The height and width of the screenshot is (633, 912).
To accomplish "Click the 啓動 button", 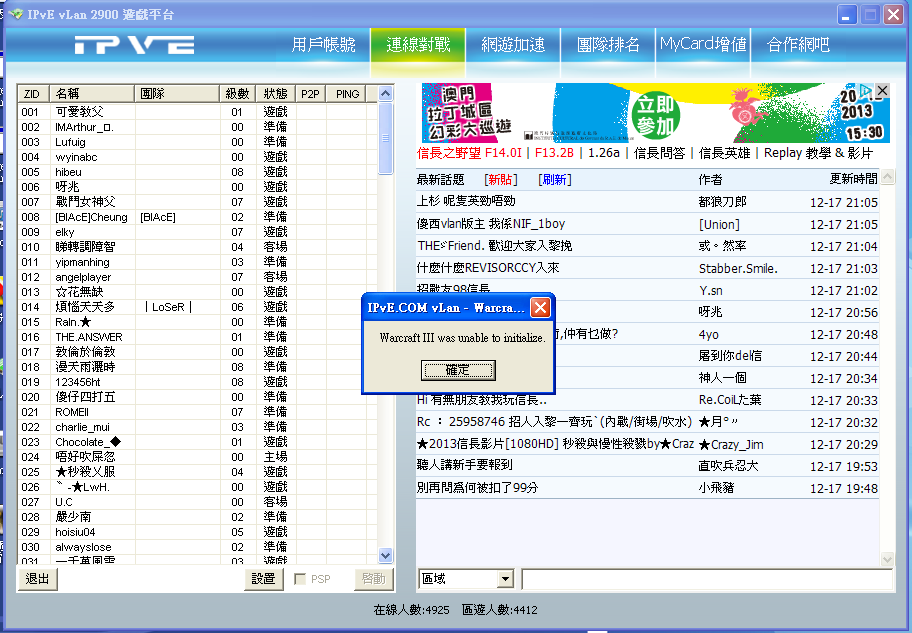I will tap(373, 578).
